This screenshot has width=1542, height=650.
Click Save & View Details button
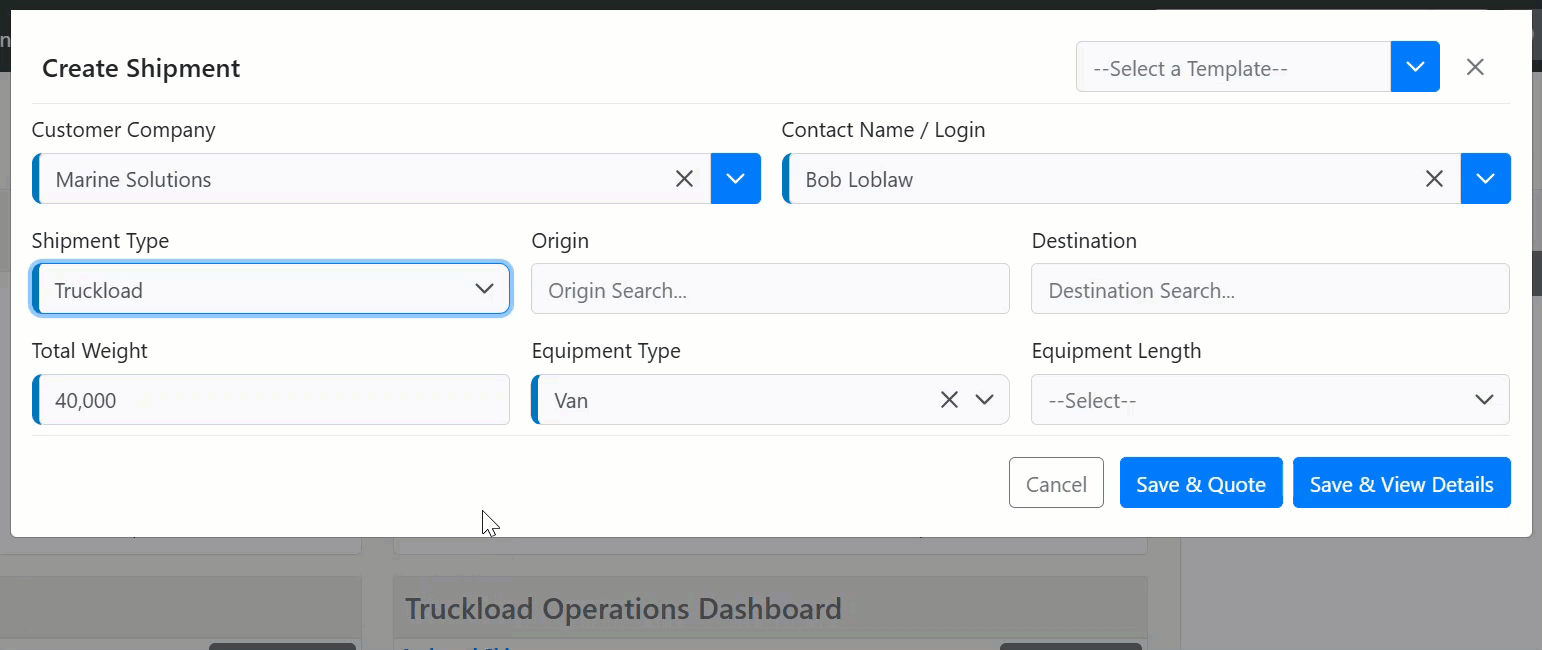[1401, 483]
